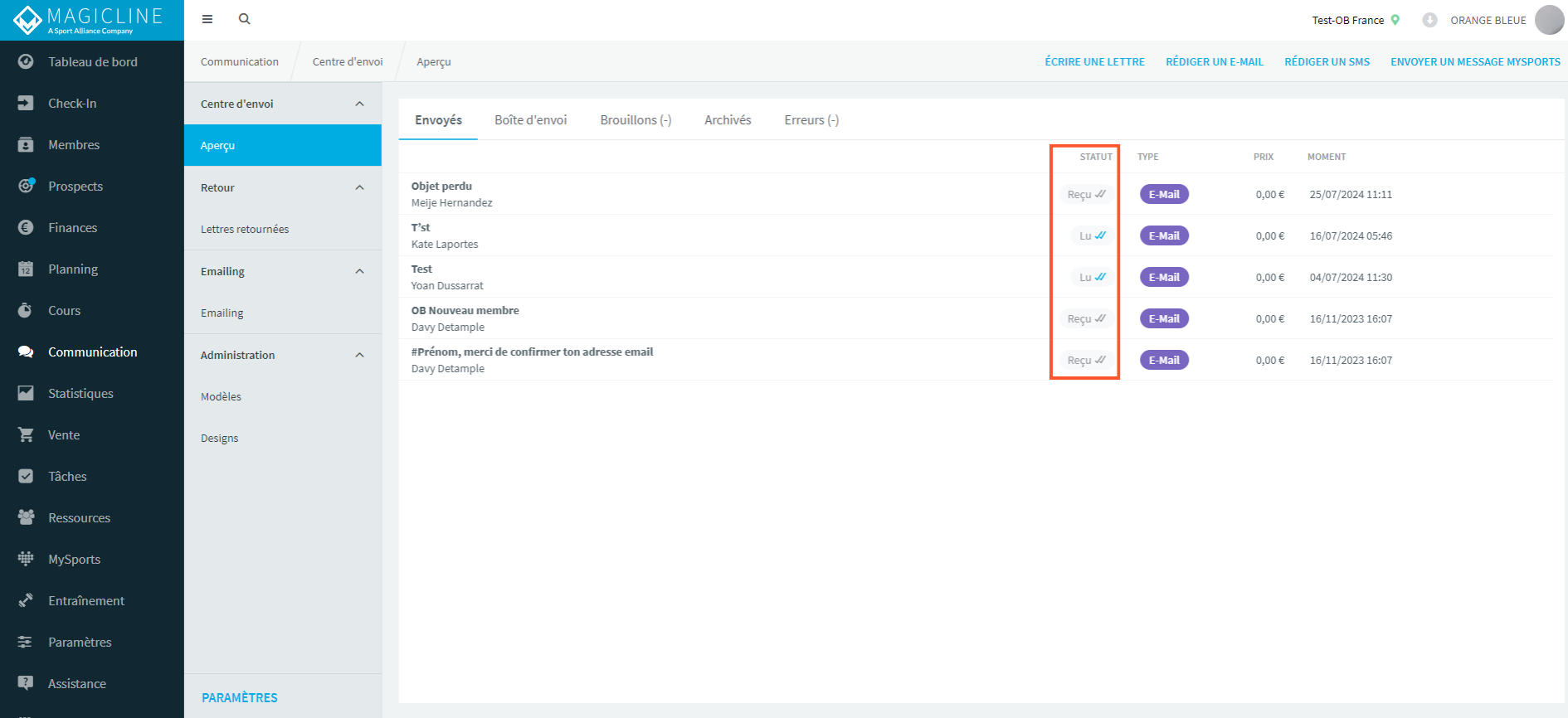Click the STATUT column header

1095,157
